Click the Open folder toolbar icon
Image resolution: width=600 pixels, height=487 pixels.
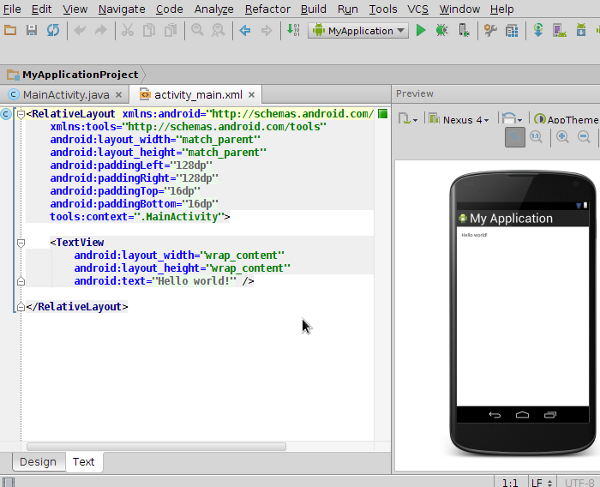click(x=11, y=31)
